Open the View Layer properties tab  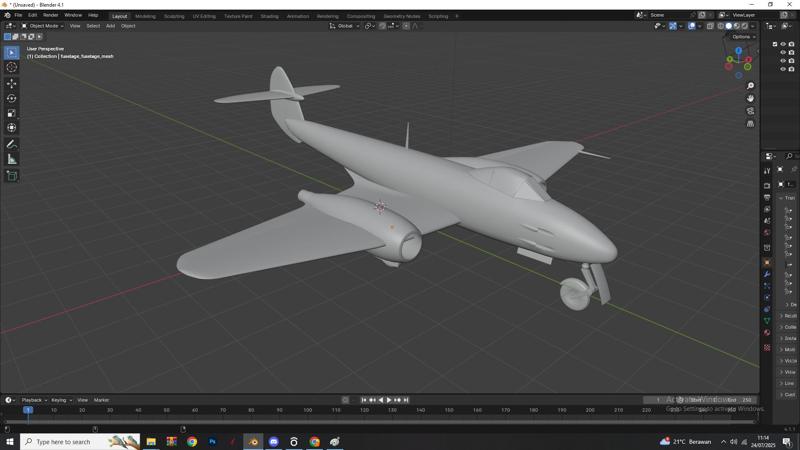pos(767,209)
